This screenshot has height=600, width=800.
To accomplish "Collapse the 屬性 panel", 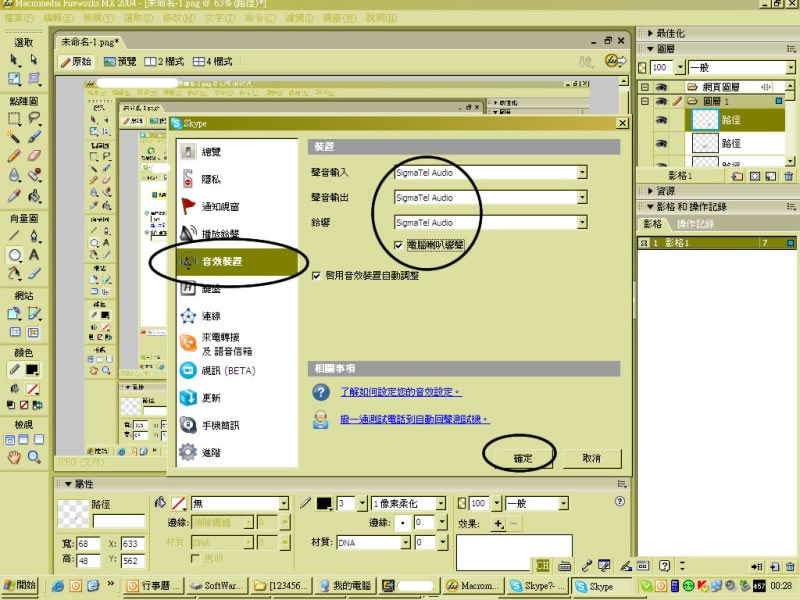I will [68, 484].
